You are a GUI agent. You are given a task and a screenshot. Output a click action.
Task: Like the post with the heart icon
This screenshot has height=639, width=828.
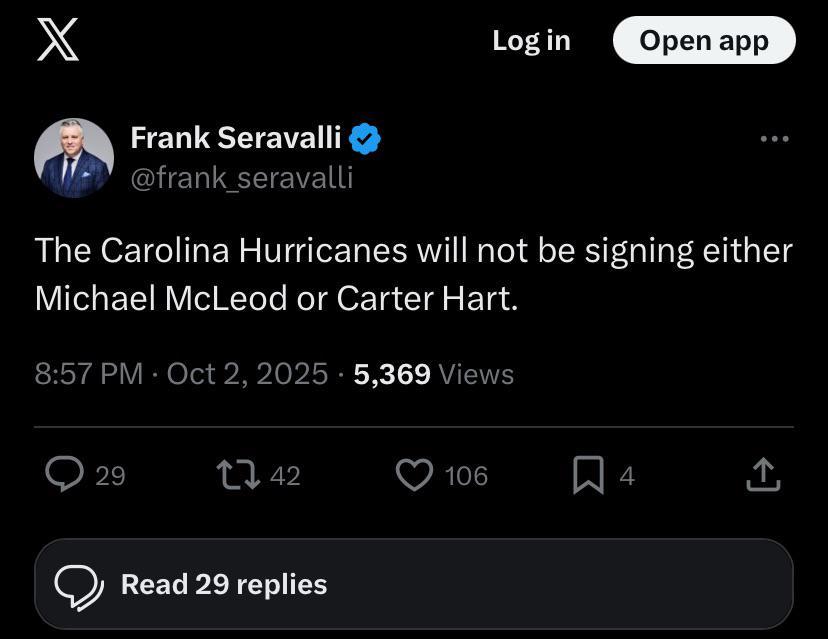[414, 475]
